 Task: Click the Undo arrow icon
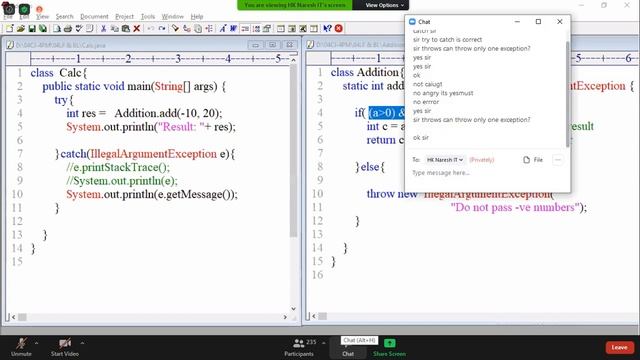151,29
